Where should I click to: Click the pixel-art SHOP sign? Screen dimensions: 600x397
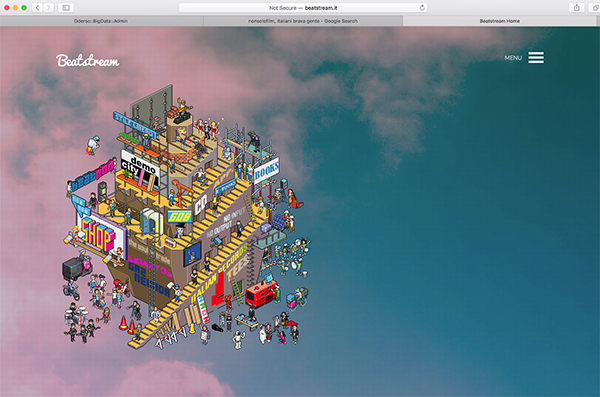pyautogui.click(x=100, y=235)
